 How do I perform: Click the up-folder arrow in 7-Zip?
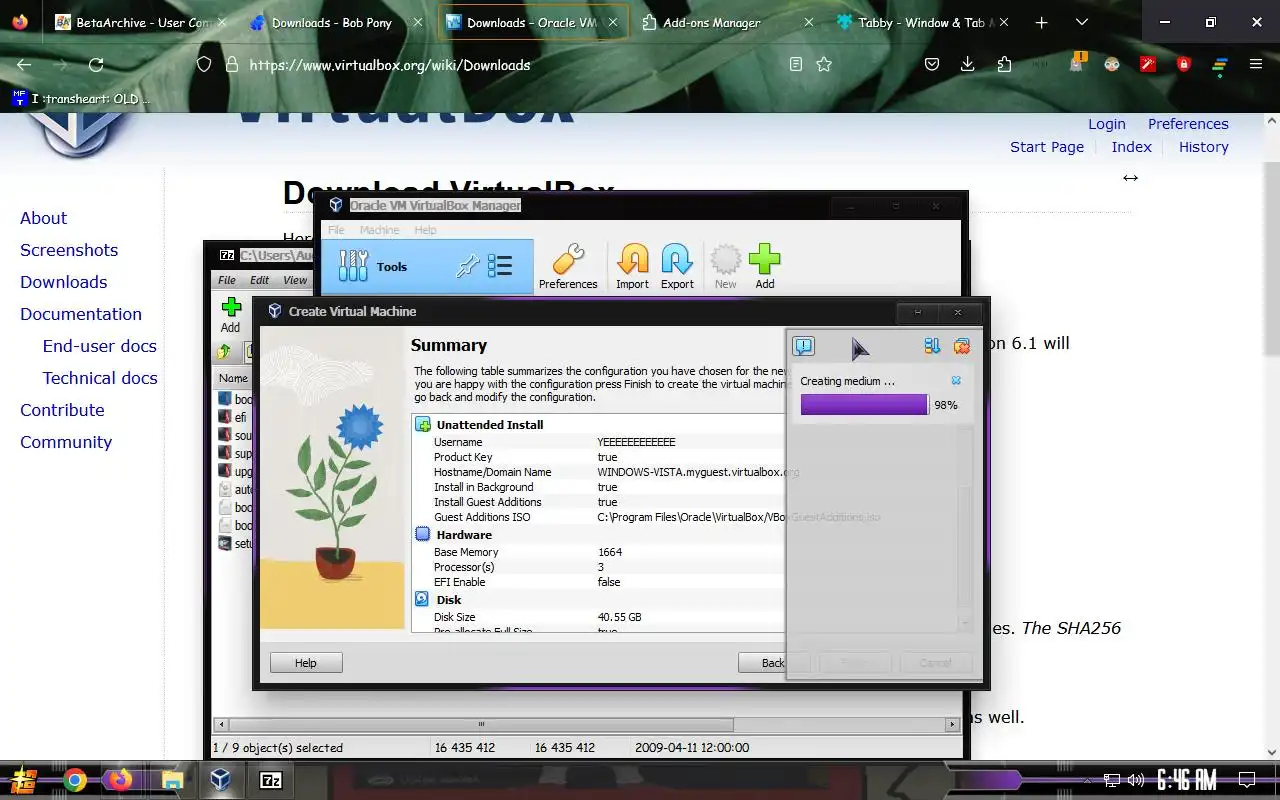pyautogui.click(x=225, y=352)
